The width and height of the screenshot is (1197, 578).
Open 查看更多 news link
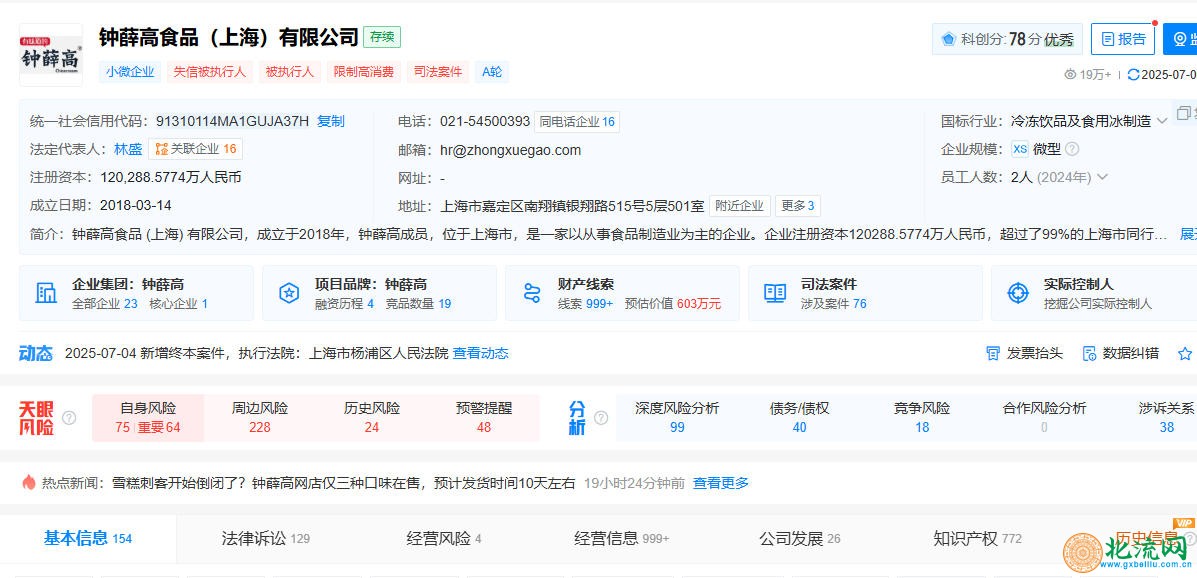(721, 483)
